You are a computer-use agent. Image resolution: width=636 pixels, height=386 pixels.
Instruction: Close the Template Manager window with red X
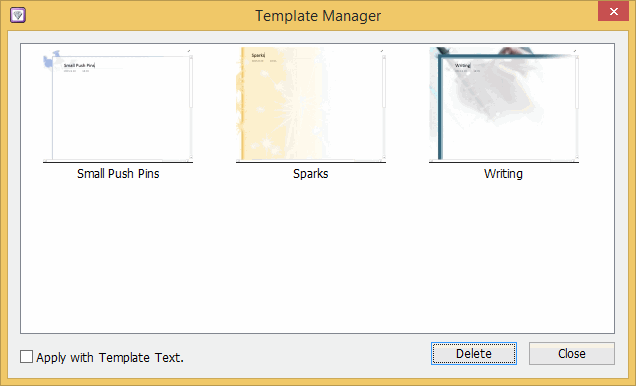click(x=613, y=11)
